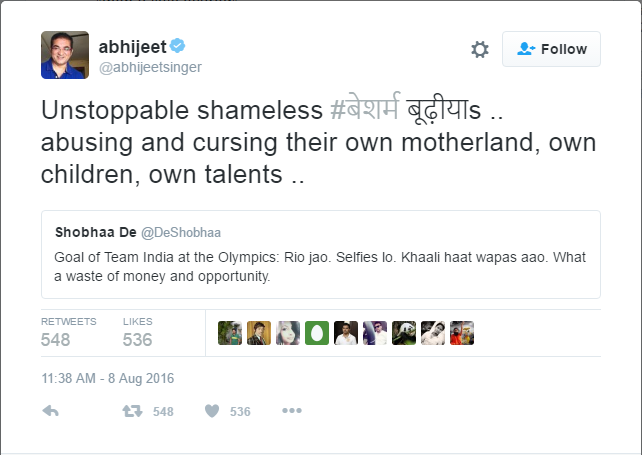Follow abhijeet with the Follow button
642x455 pixels.
pyautogui.click(x=551, y=49)
